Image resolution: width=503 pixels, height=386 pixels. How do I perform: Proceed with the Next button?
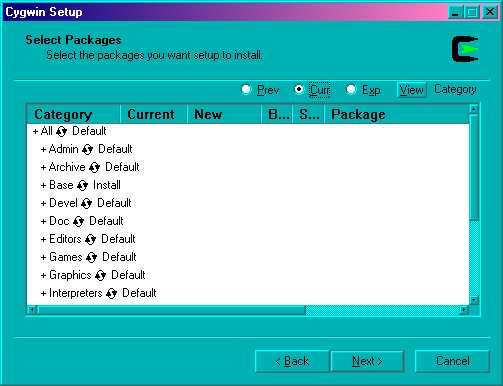point(367,361)
